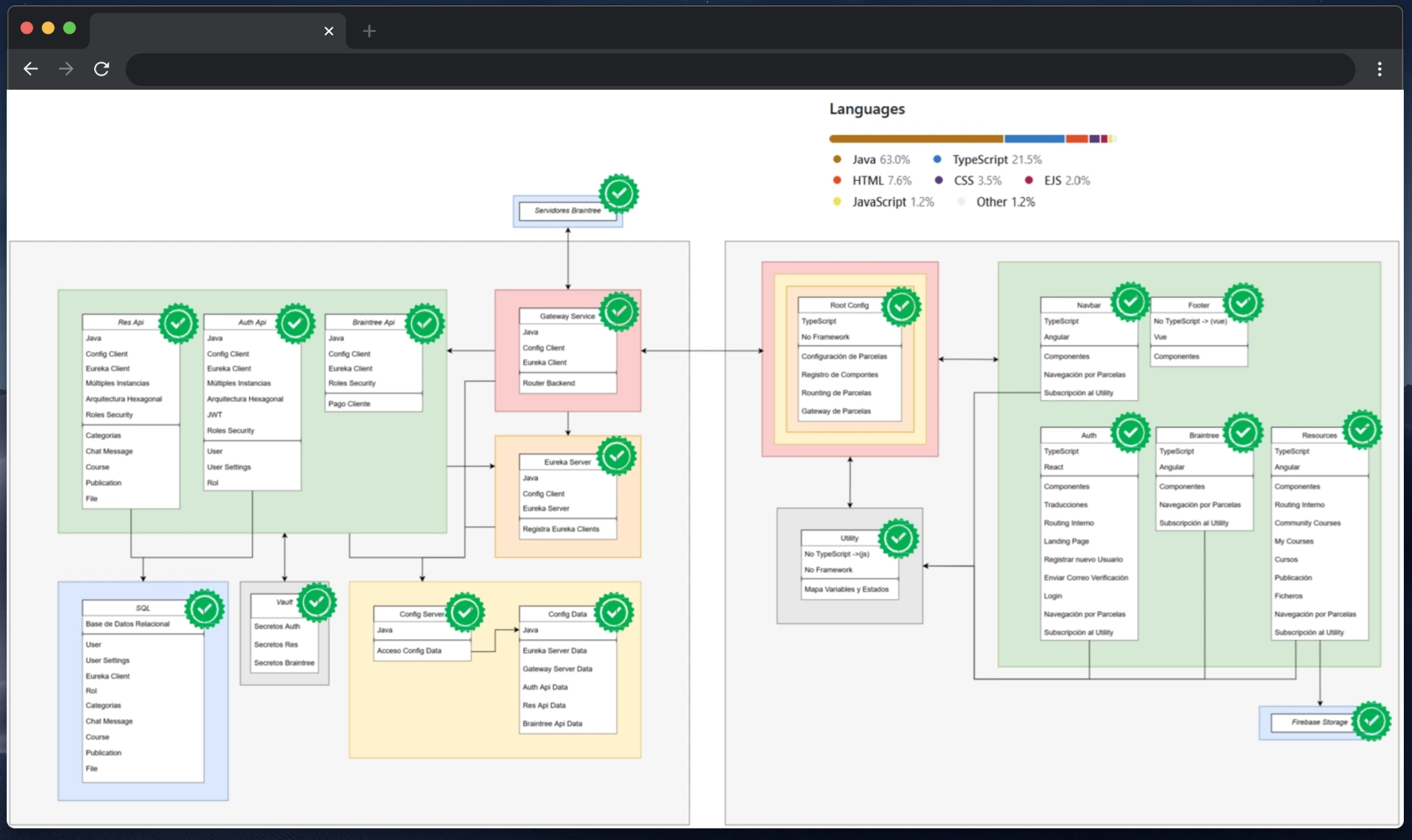Click the green check badge on Gateway Service
Image resolution: width=1412 pixels, height=840 pixels.
(619, 312)
